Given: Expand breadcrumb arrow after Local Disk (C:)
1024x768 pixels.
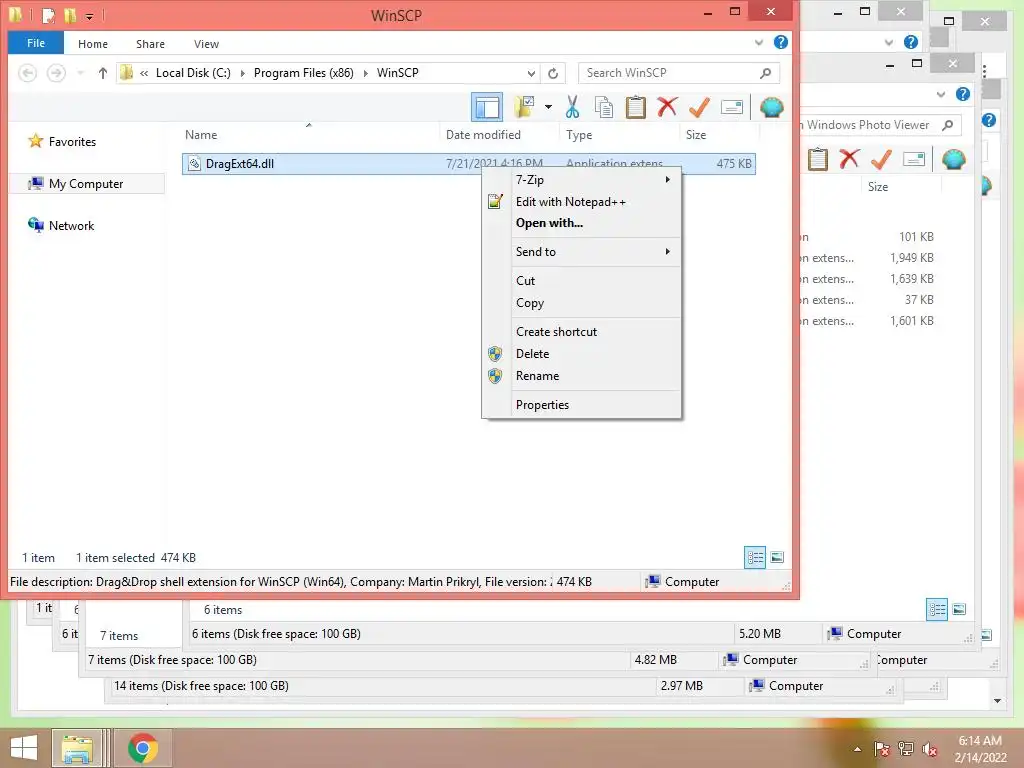Looking at the screenshot, I should click(242, 73).
